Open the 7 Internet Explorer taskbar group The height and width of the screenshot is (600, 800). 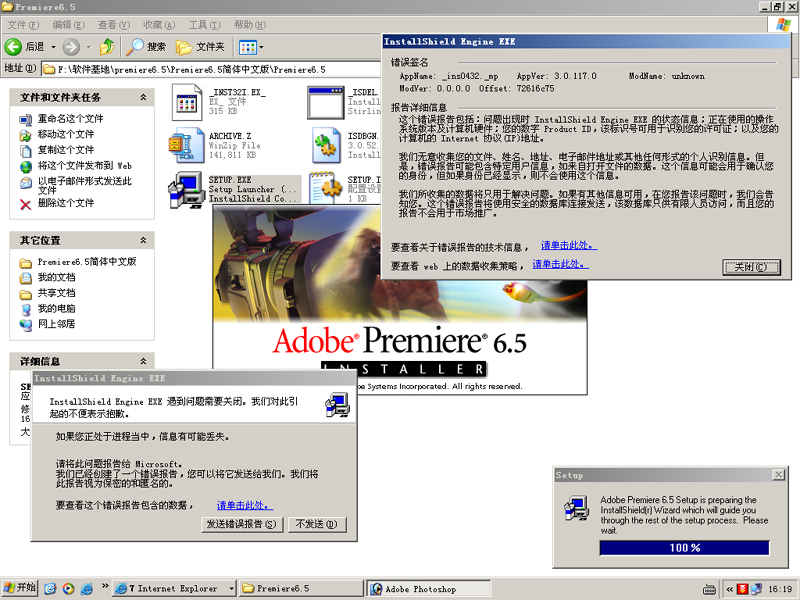coord(174,588)
